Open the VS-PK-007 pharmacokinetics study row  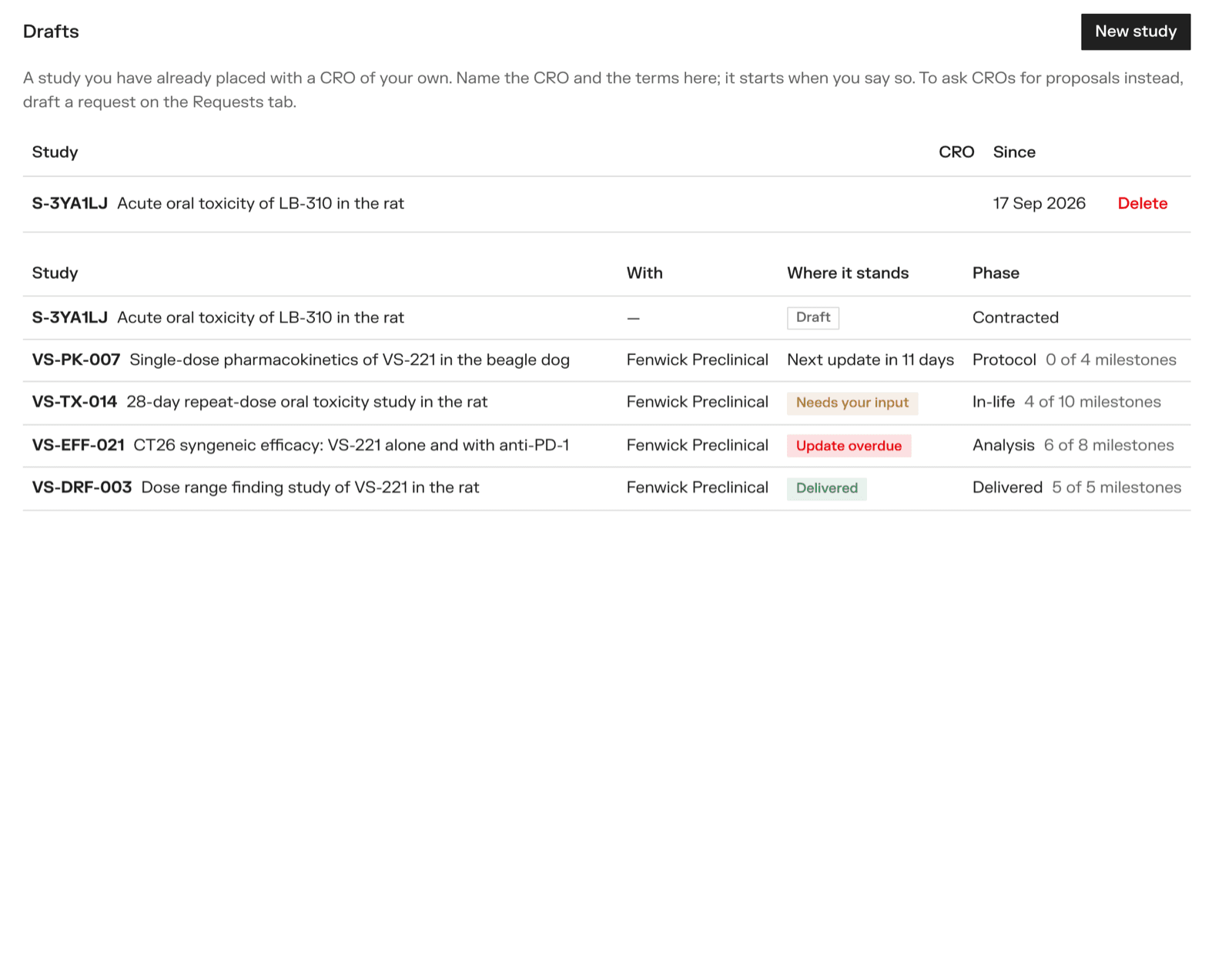(x=606, y=360)
